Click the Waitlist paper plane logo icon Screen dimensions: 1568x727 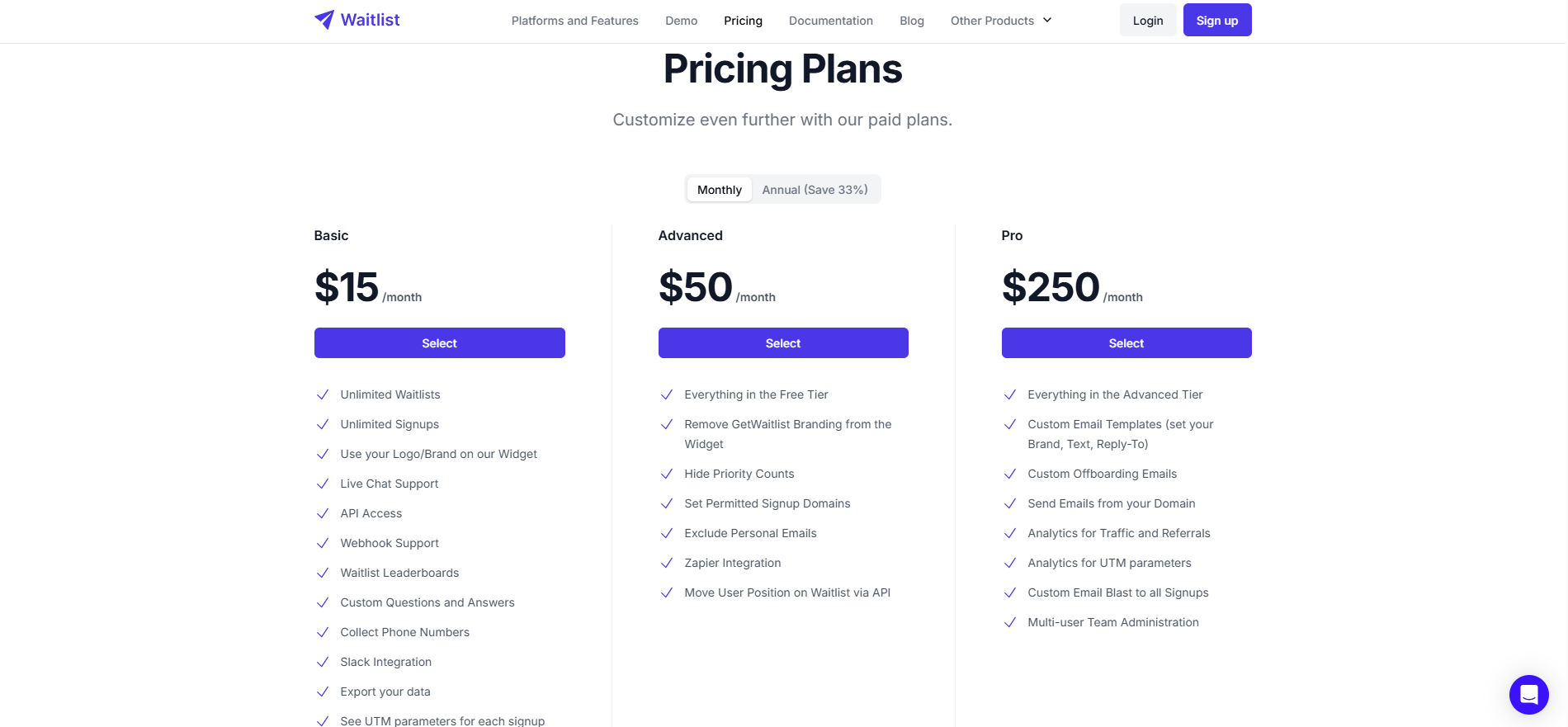(324, 18)
